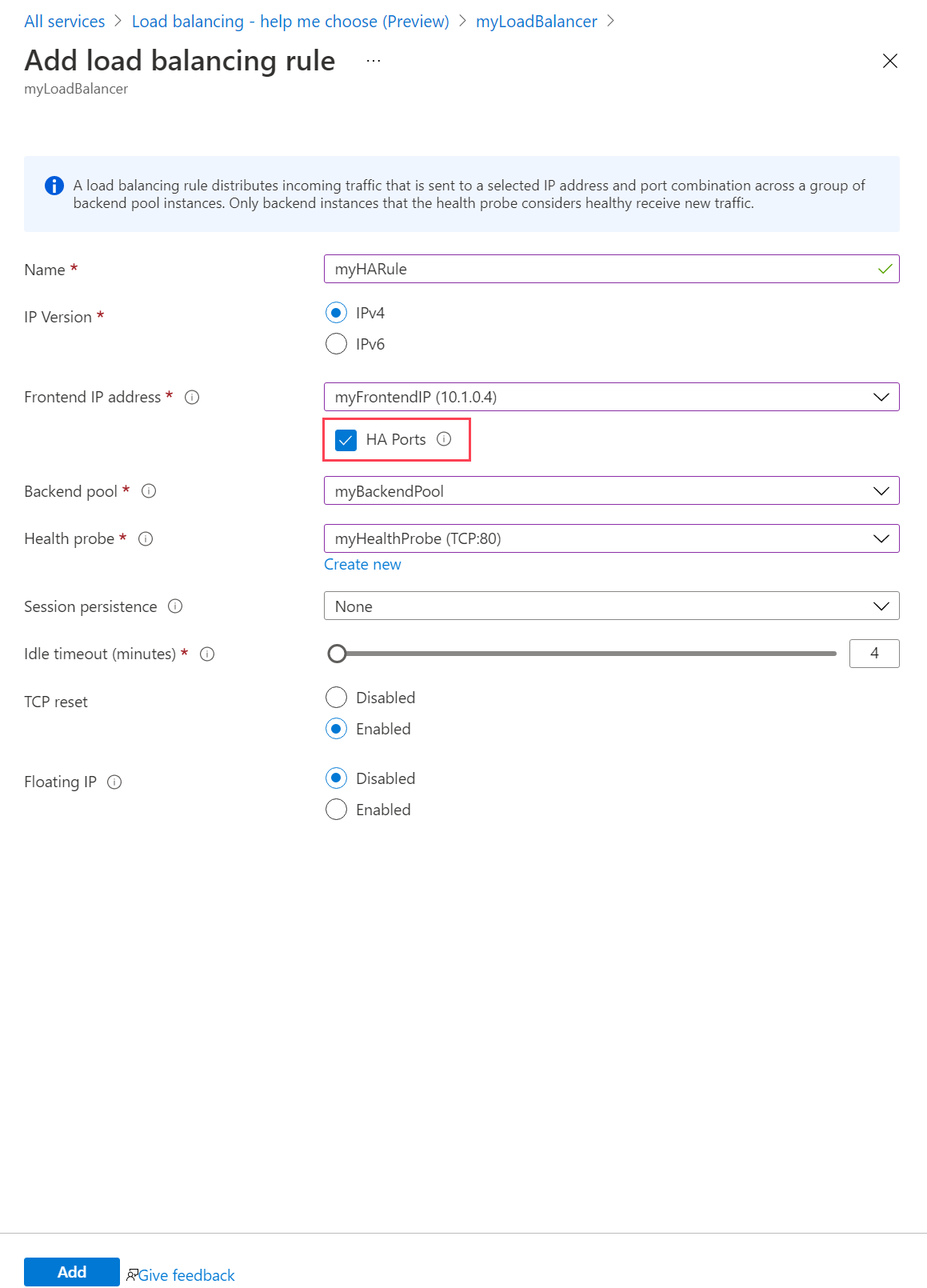The width and height of the screenshot is (927, 1288).
Task: Expand the Backend pool dropdown
Action: point(611,491)
